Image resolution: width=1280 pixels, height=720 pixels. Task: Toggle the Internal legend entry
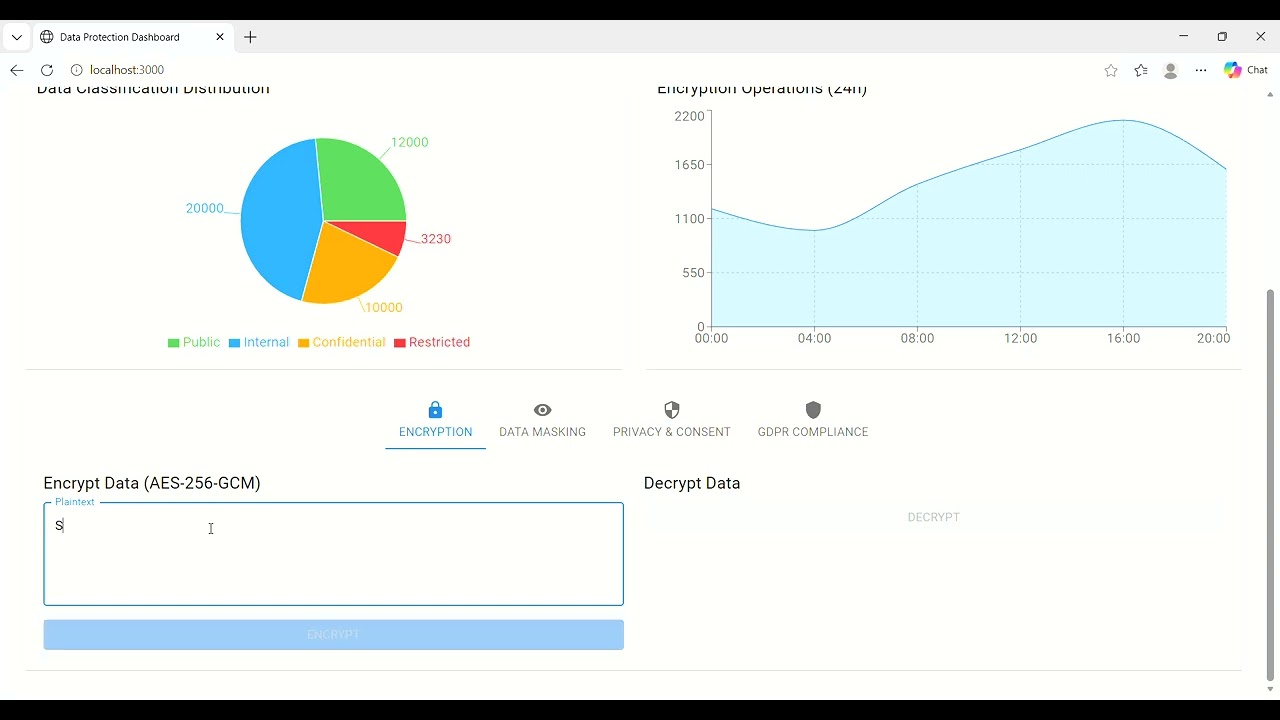pos(259,342)
